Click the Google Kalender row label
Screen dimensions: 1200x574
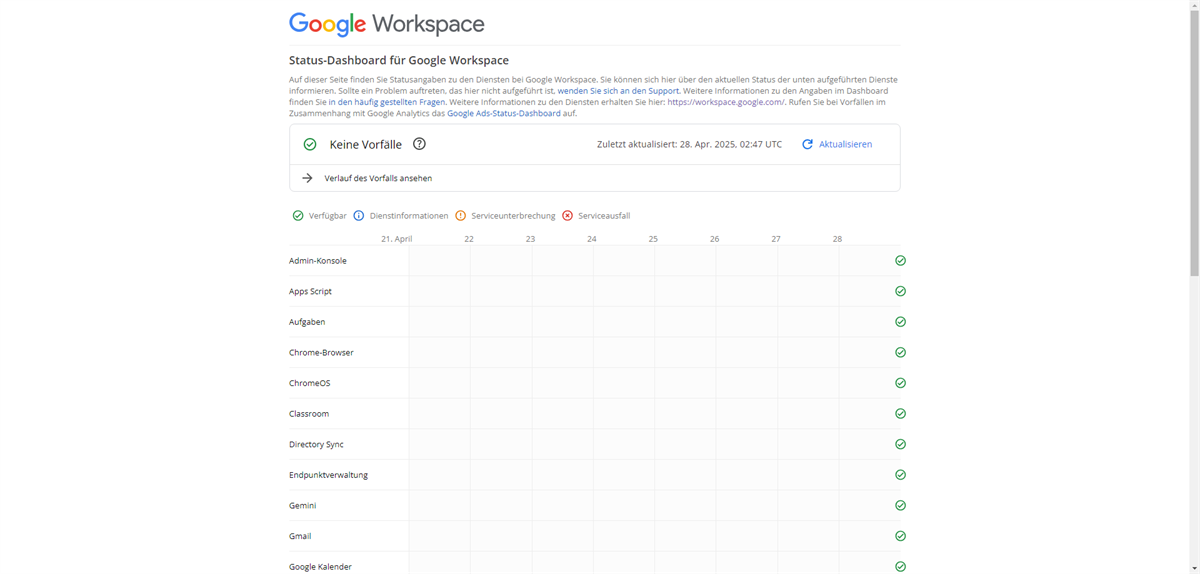point(320,566)
